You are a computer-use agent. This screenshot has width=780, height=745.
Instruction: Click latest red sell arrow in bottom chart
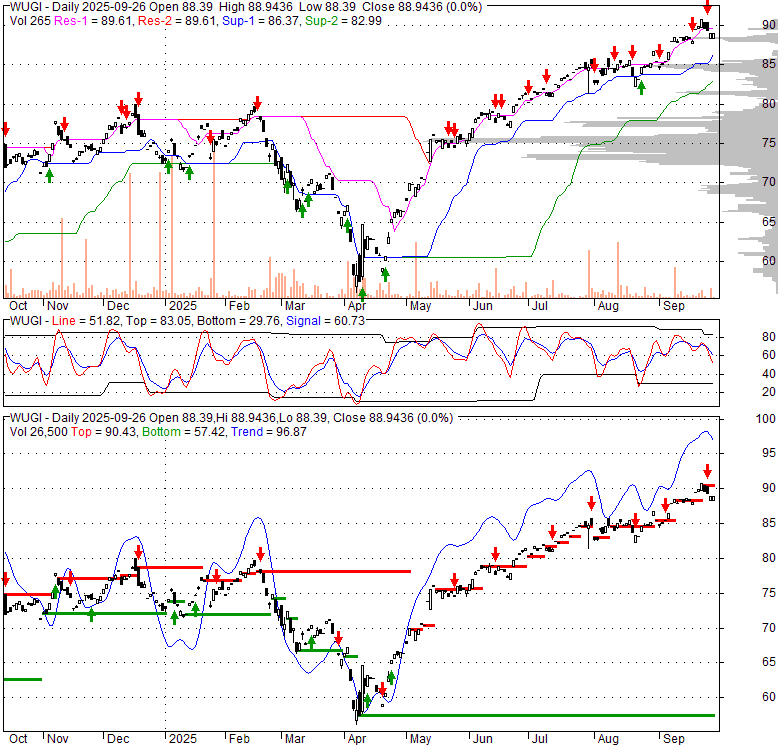(707, 471)
